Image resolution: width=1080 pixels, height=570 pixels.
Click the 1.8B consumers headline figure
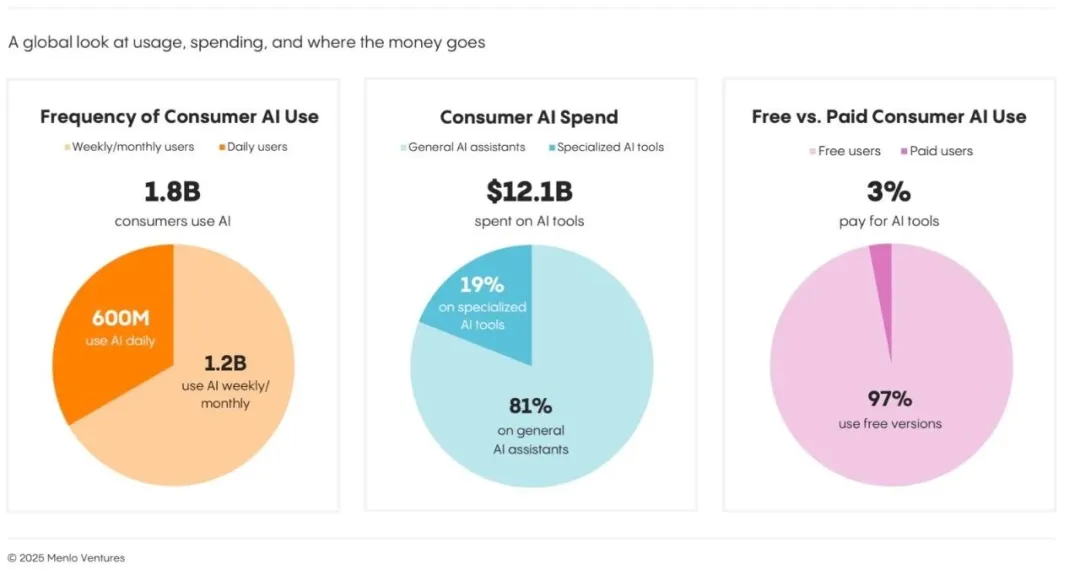(x=172, y=191)
